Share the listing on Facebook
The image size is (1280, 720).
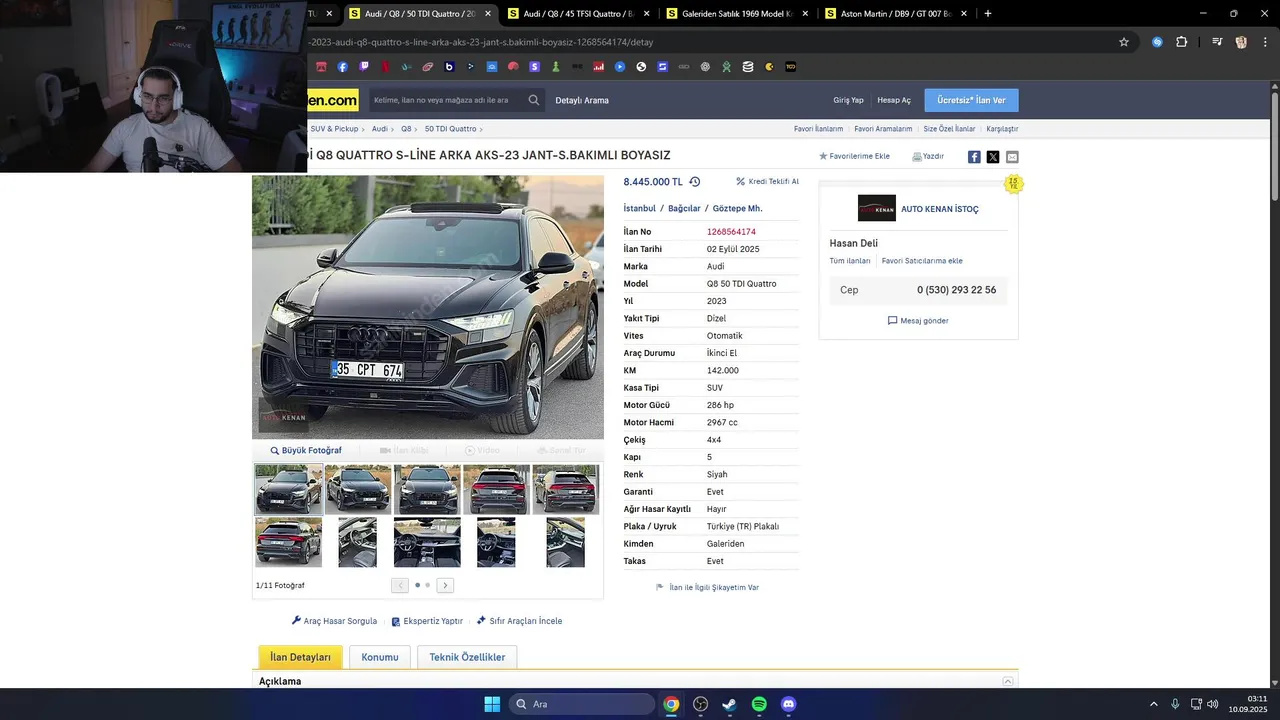(974, 157)
